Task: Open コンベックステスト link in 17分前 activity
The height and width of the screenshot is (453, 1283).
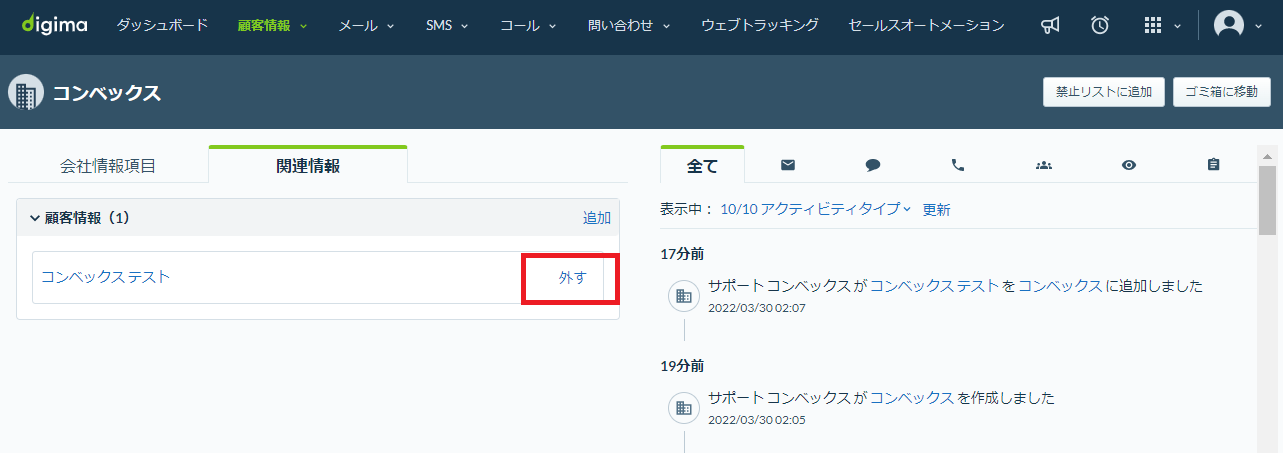Action: click(x=934, y=286)
